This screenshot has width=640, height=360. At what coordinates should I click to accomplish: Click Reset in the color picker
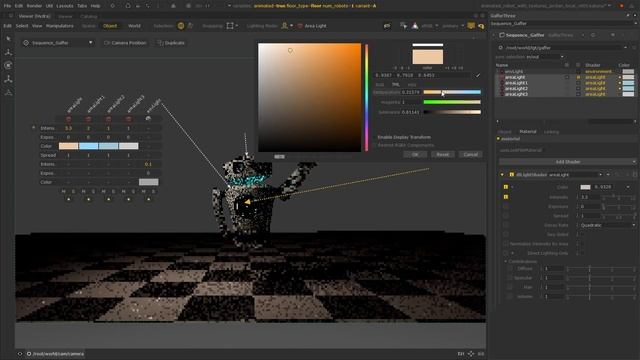tap(442, 155)
